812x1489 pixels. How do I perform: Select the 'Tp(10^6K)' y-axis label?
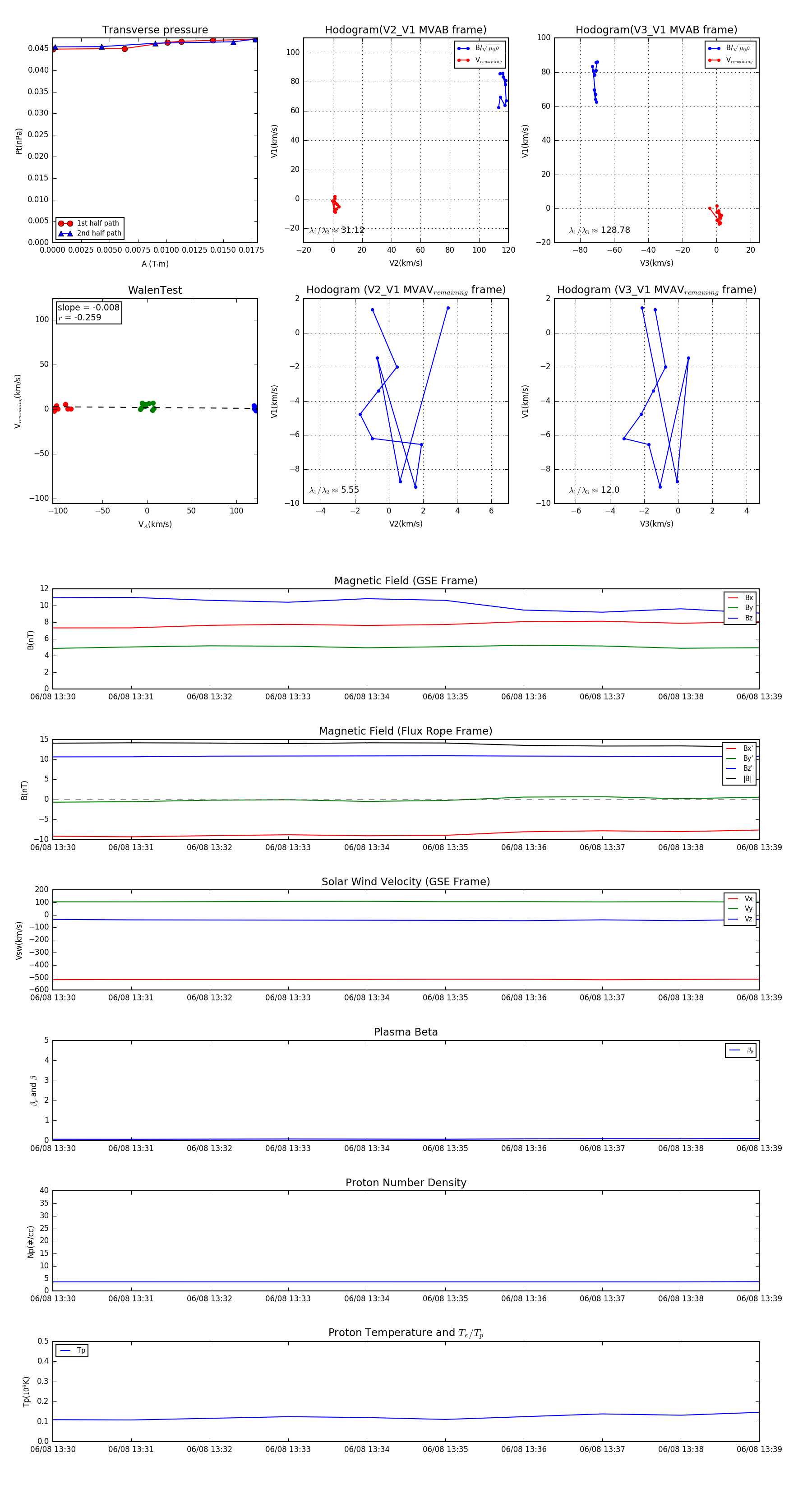pyautogui.click(x=26, y=1392)
